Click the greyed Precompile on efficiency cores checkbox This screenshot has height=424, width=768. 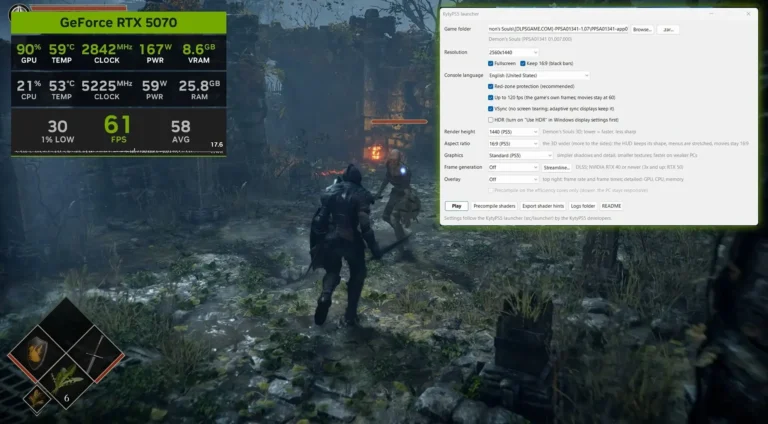490,190
